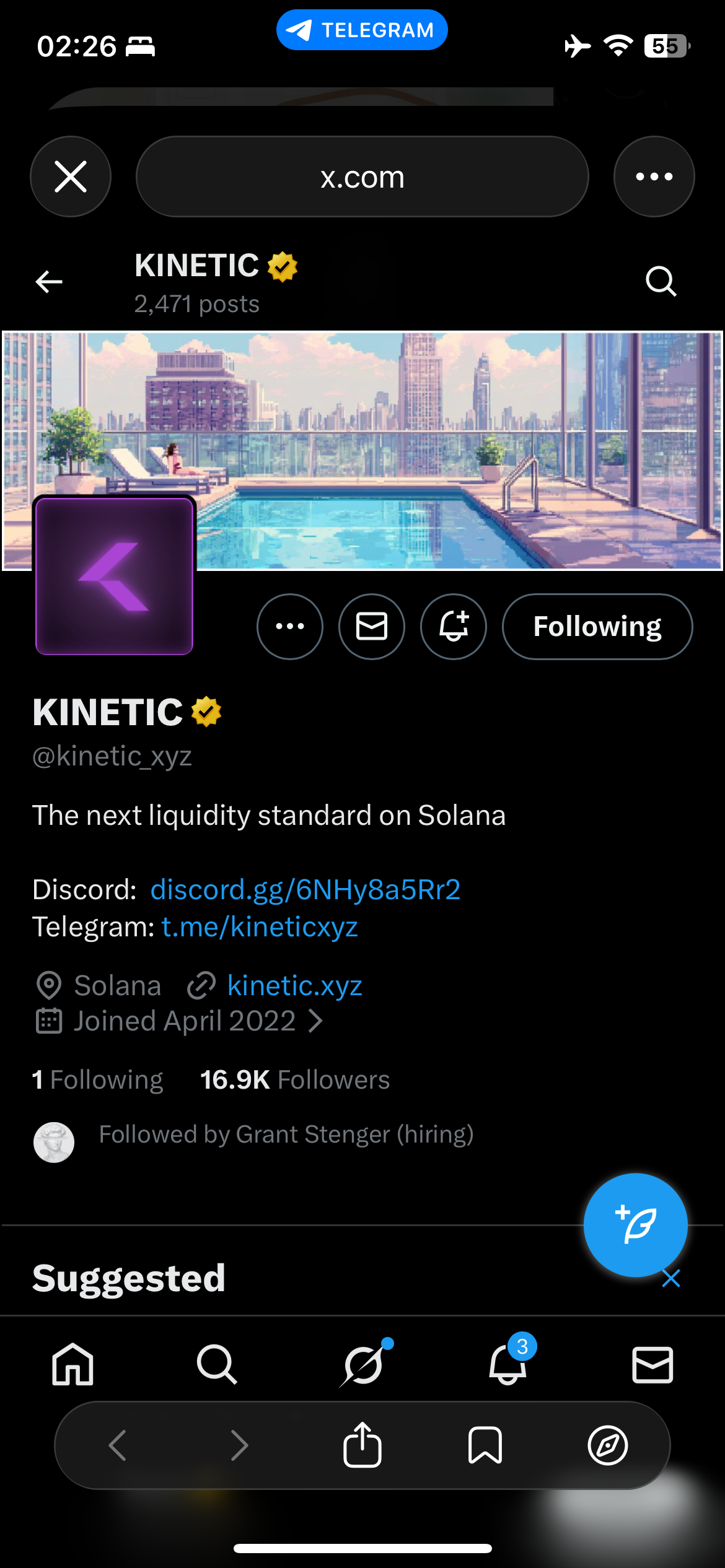Image resolution: width=725 pixels, height=1568 pixels.
Task: Dismiss the Suggested section
Action: click(x=671, y=1278)
